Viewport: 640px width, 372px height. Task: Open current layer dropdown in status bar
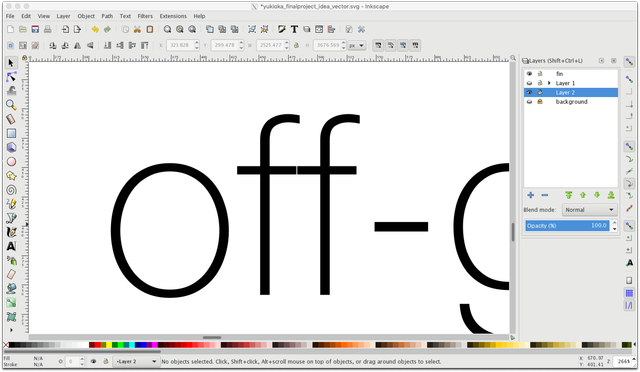tap(136, 361)
